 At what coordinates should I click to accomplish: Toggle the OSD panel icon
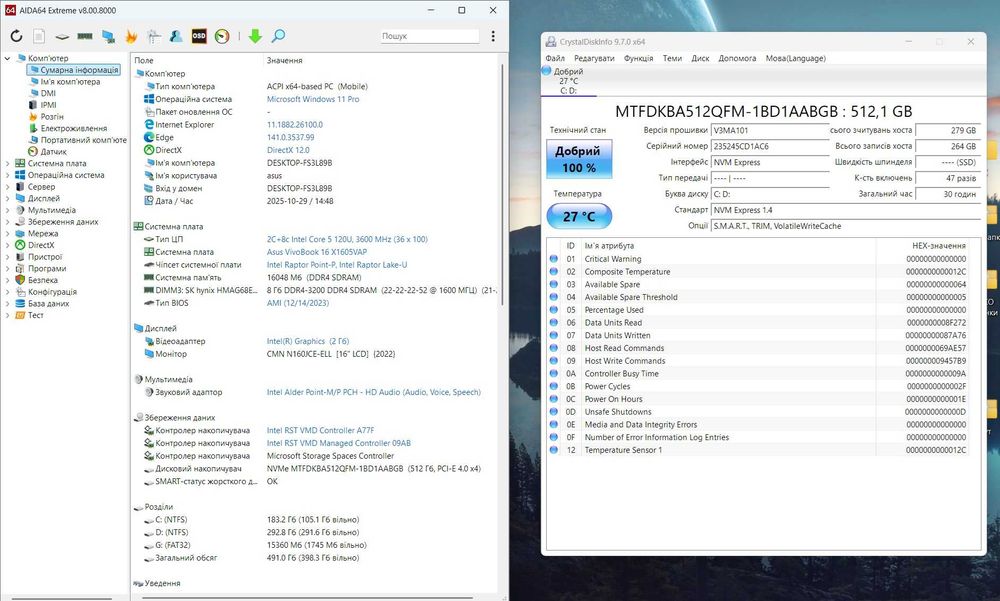[x=199, y=36]
